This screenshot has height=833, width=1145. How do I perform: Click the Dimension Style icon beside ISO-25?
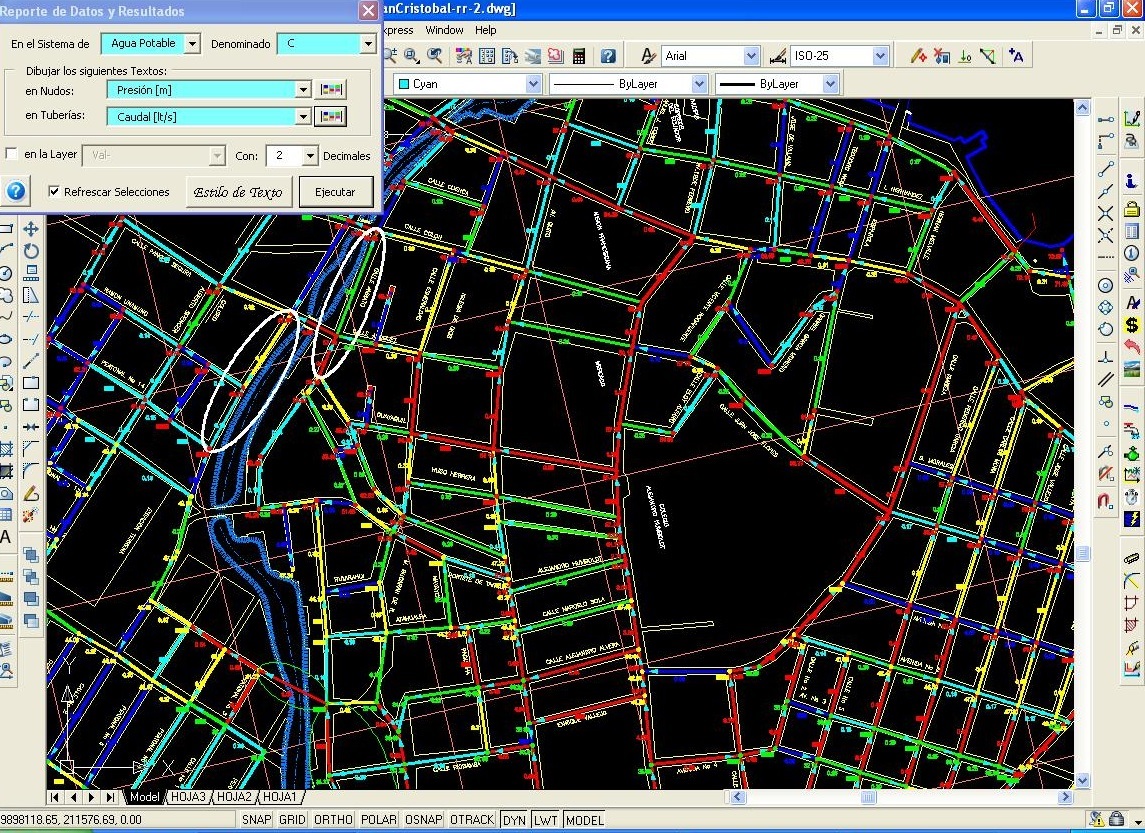point(779,56)
